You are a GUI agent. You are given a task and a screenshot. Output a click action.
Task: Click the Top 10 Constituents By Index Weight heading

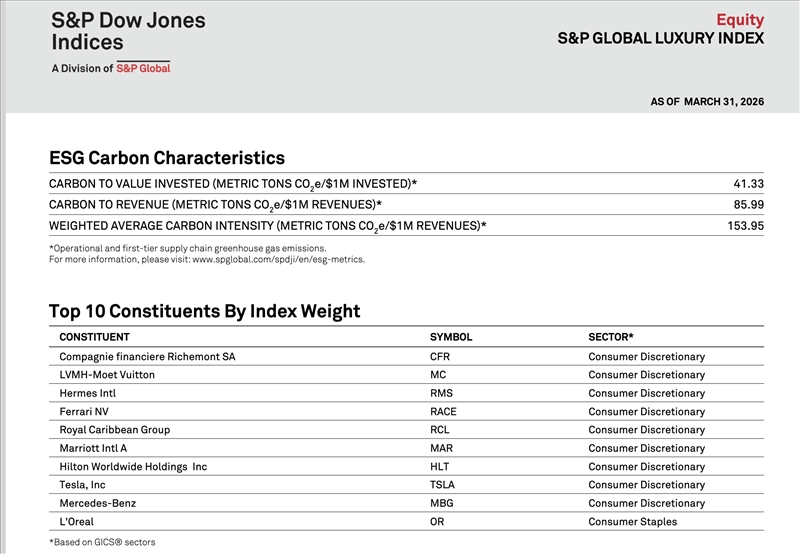tap(205, 311)
